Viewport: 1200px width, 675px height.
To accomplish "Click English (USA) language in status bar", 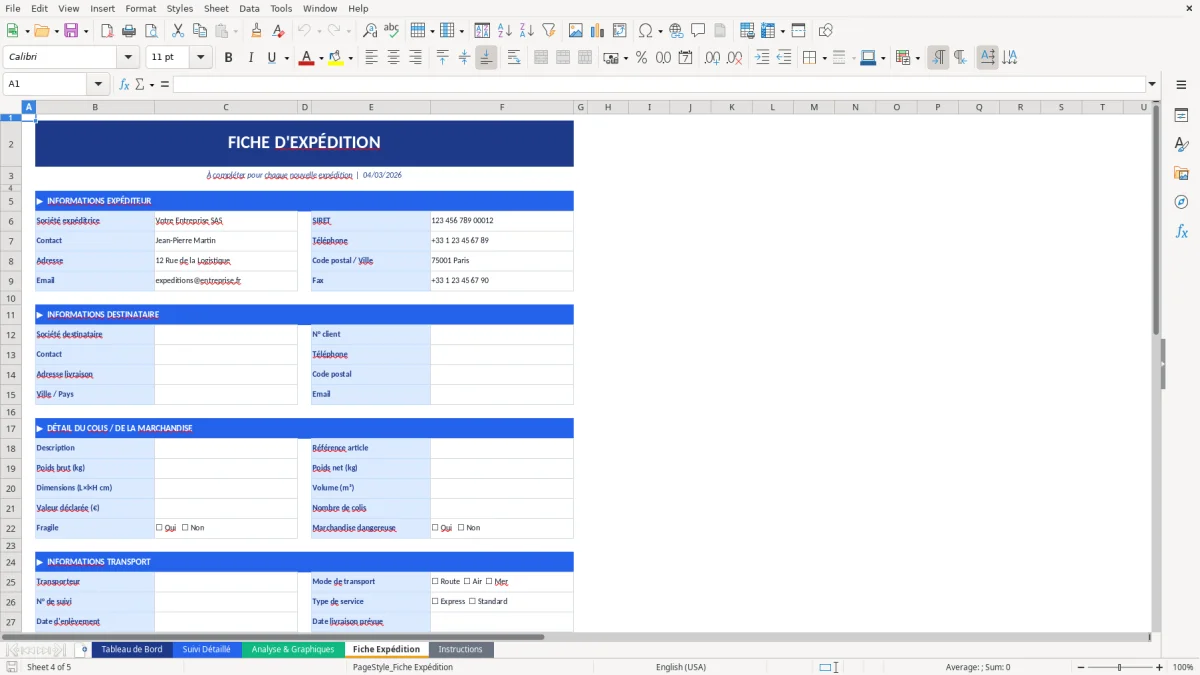I will [x=681, y=667].
